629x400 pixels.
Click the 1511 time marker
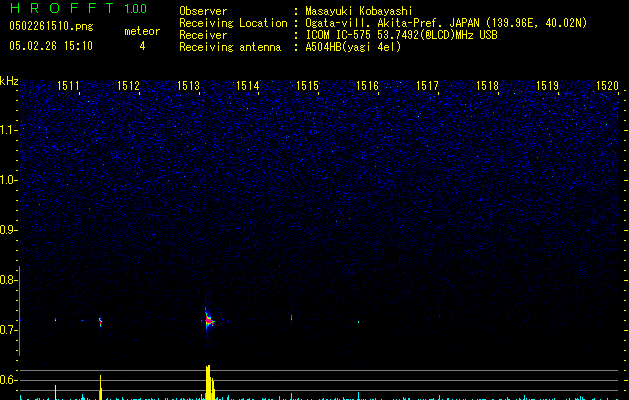point(68,86)
